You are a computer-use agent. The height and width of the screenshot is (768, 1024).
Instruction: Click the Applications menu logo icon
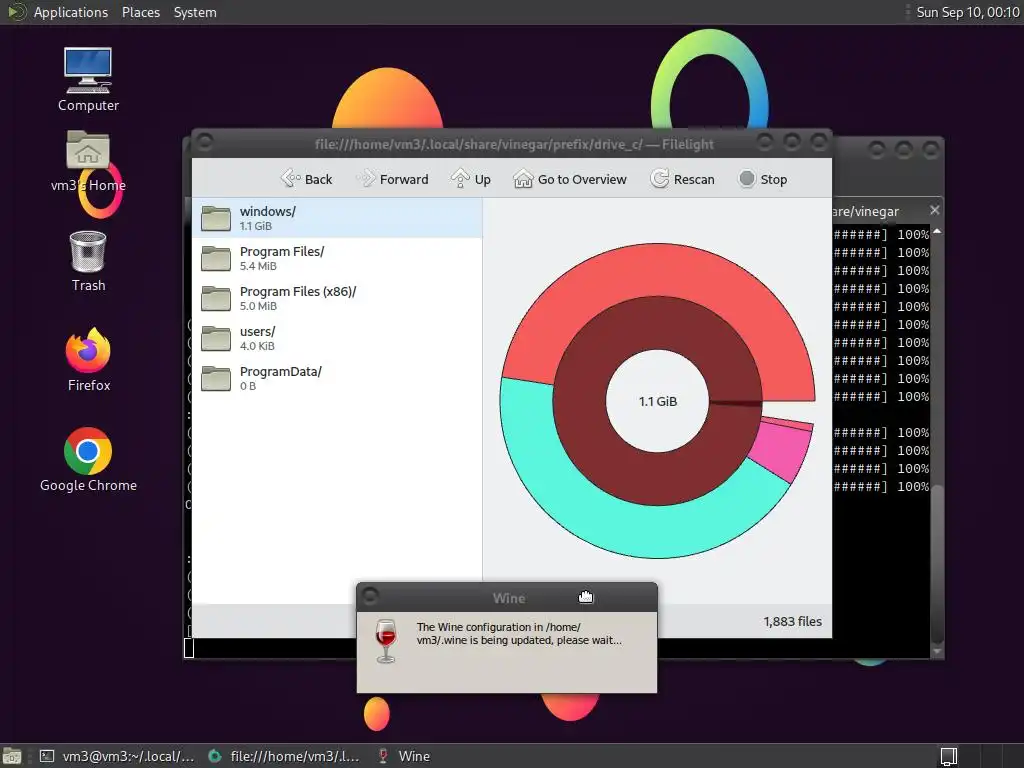pyautogui.click(x=16, y=12)
